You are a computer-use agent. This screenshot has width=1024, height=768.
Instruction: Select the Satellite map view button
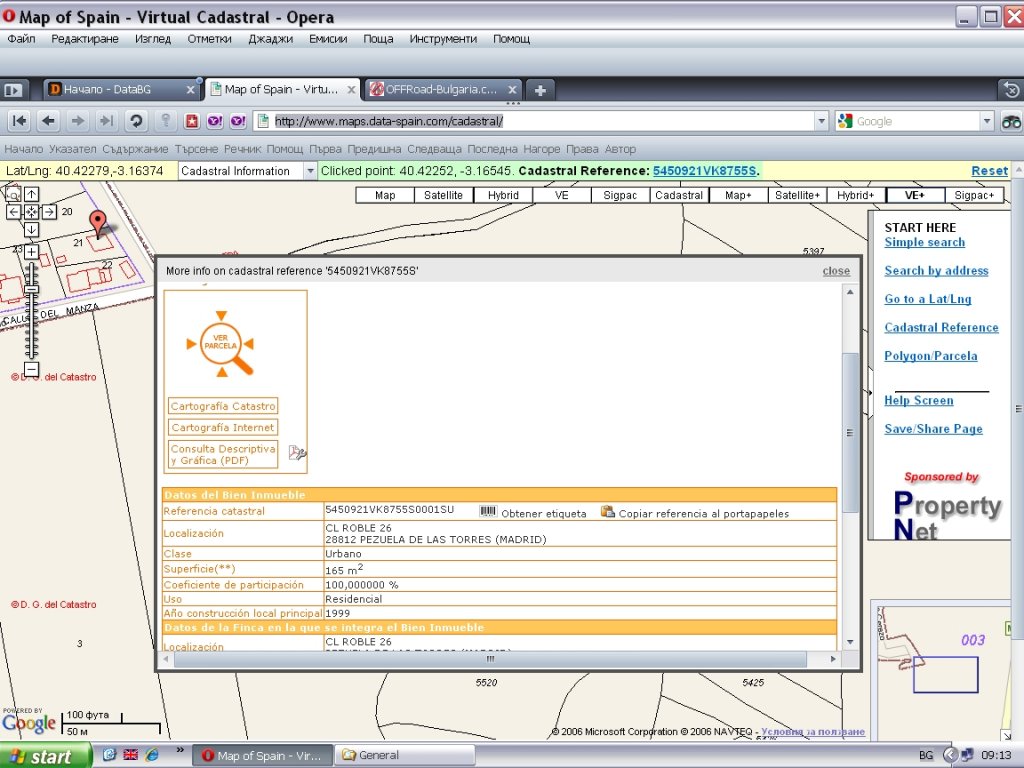pyautogui.click(x=443, y=195)
